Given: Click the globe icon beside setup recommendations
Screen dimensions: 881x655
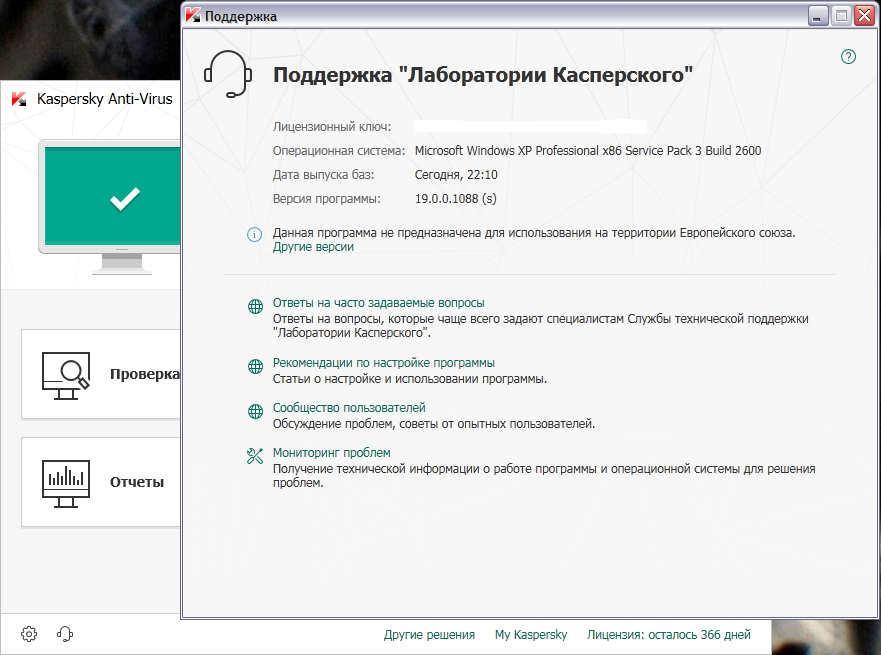Looking at the screenshot, I should point(255,366).
